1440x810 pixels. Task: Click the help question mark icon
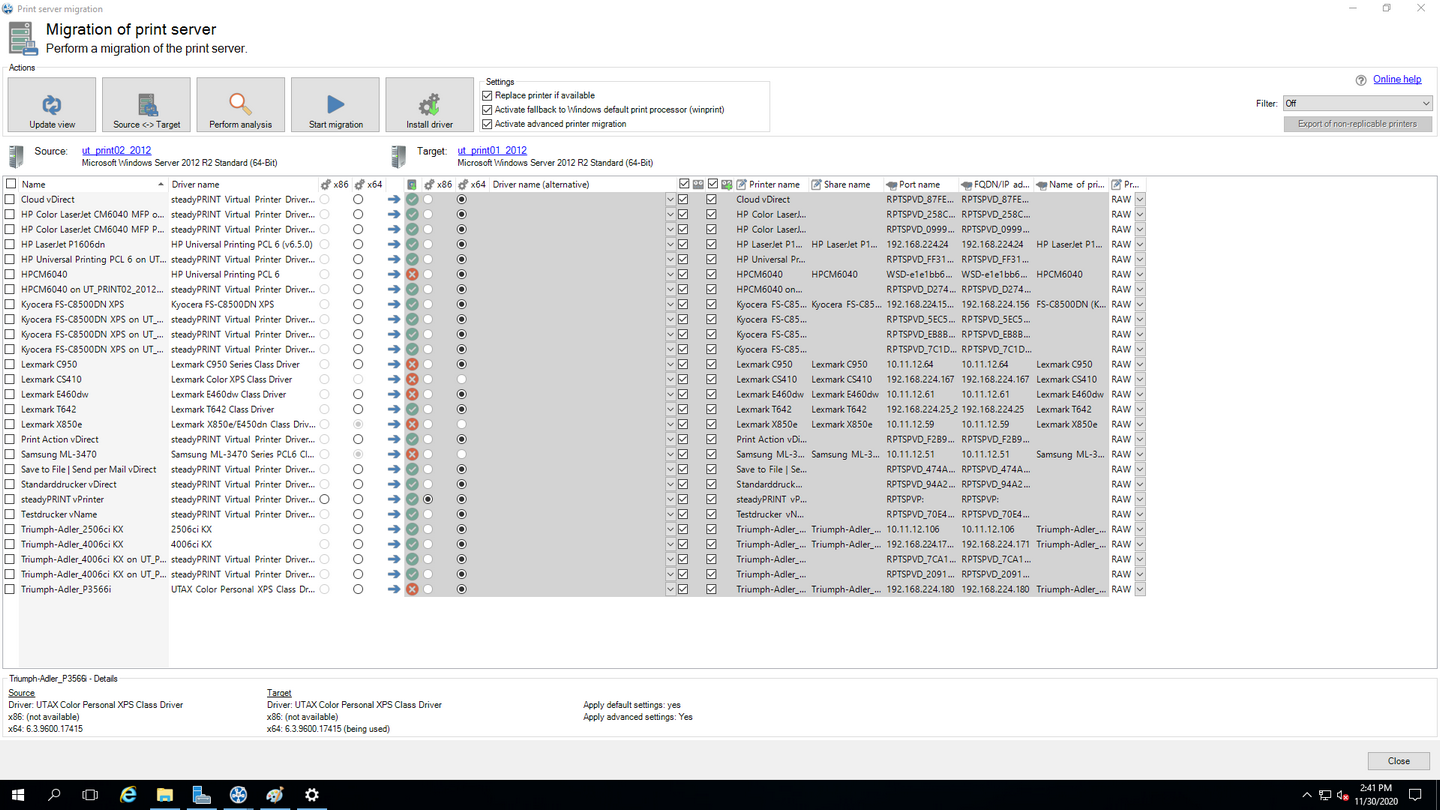1361,80
